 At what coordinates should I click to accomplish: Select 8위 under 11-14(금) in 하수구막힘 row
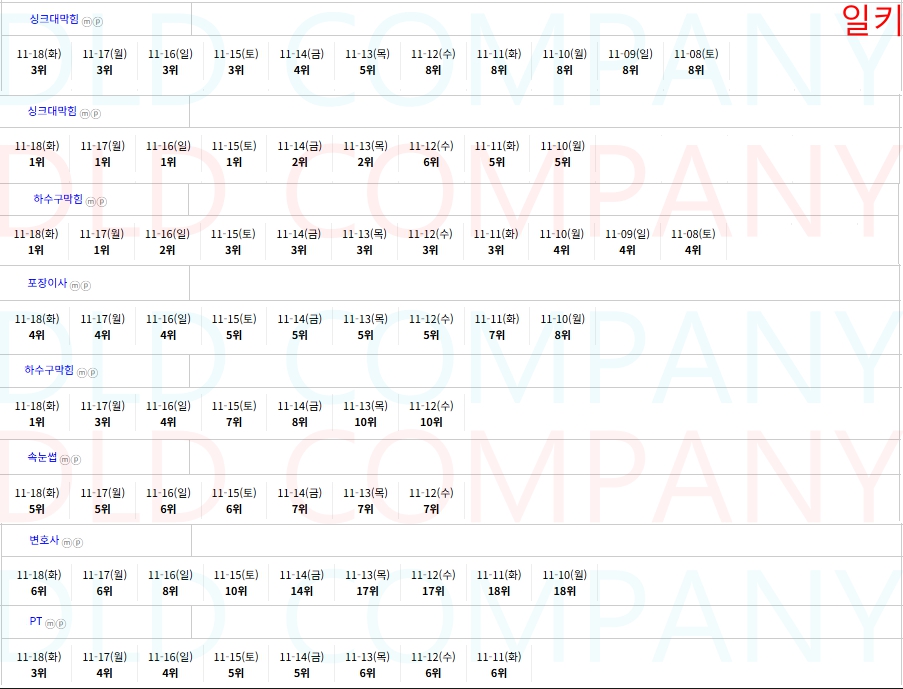[x=300, y=422]
